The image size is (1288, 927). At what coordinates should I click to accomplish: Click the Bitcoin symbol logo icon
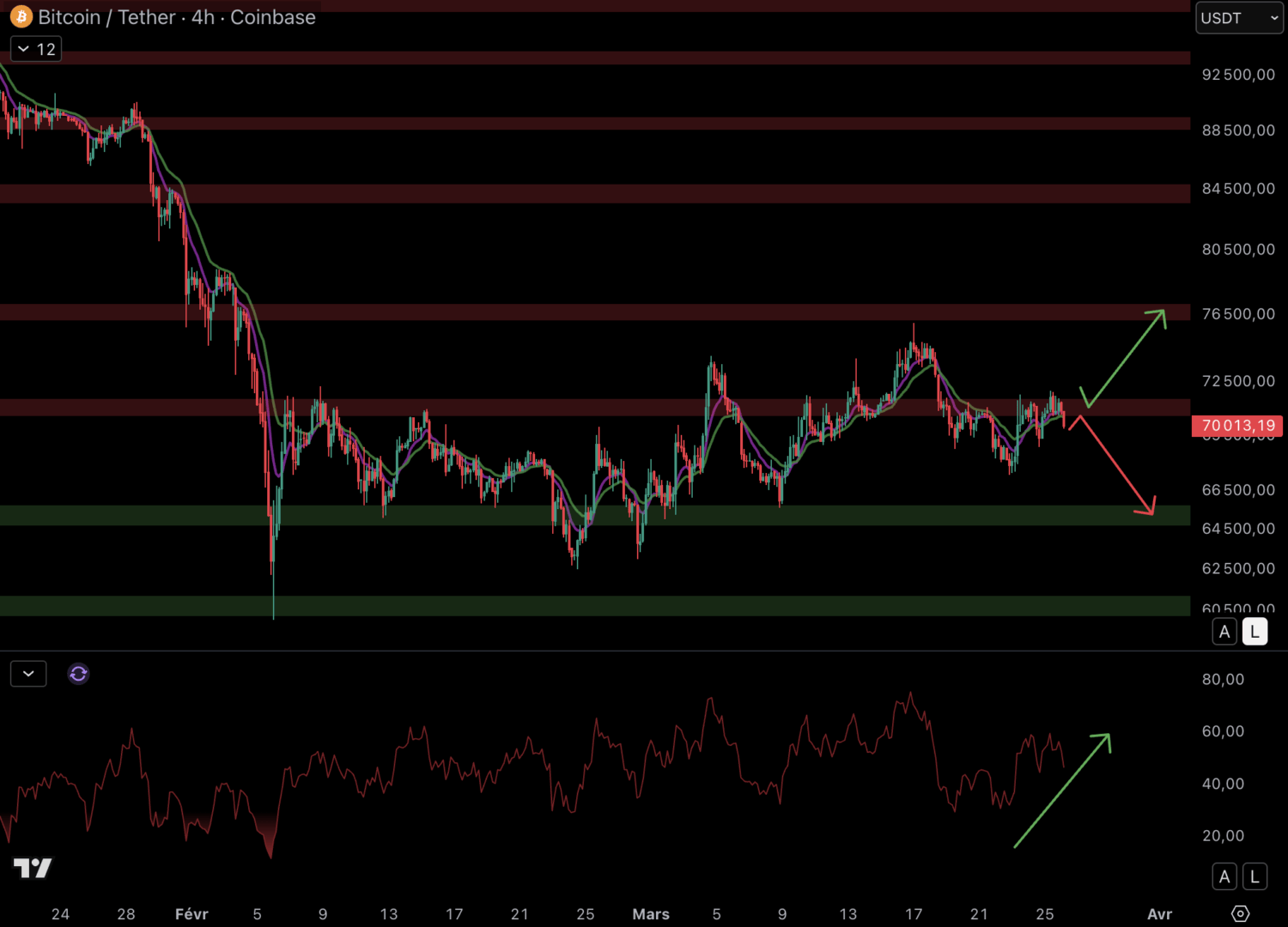(x=21, y=17)
